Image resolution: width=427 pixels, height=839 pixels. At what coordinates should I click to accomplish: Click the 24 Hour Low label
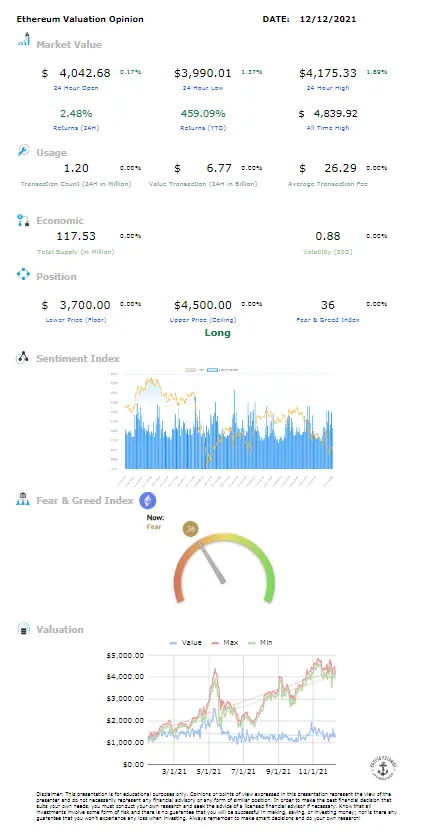tap(205, 87)
